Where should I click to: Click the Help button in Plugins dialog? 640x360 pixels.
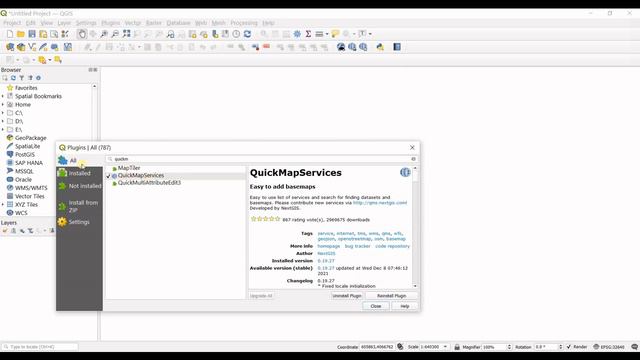click(x=404, y=306)
